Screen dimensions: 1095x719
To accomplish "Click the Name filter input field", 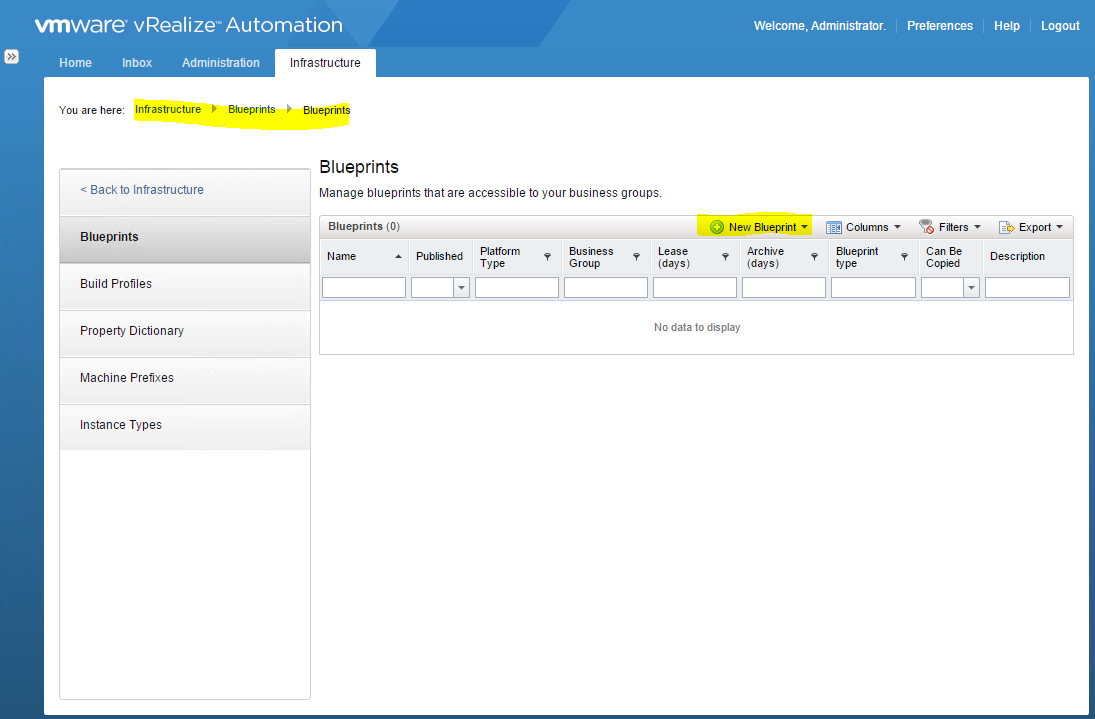I will pos(364,288).
